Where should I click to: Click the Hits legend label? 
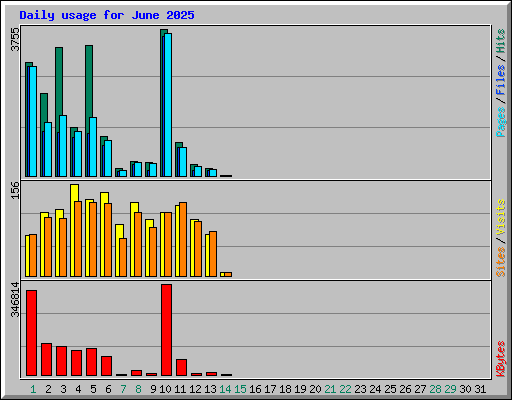[x=501, y=41]
